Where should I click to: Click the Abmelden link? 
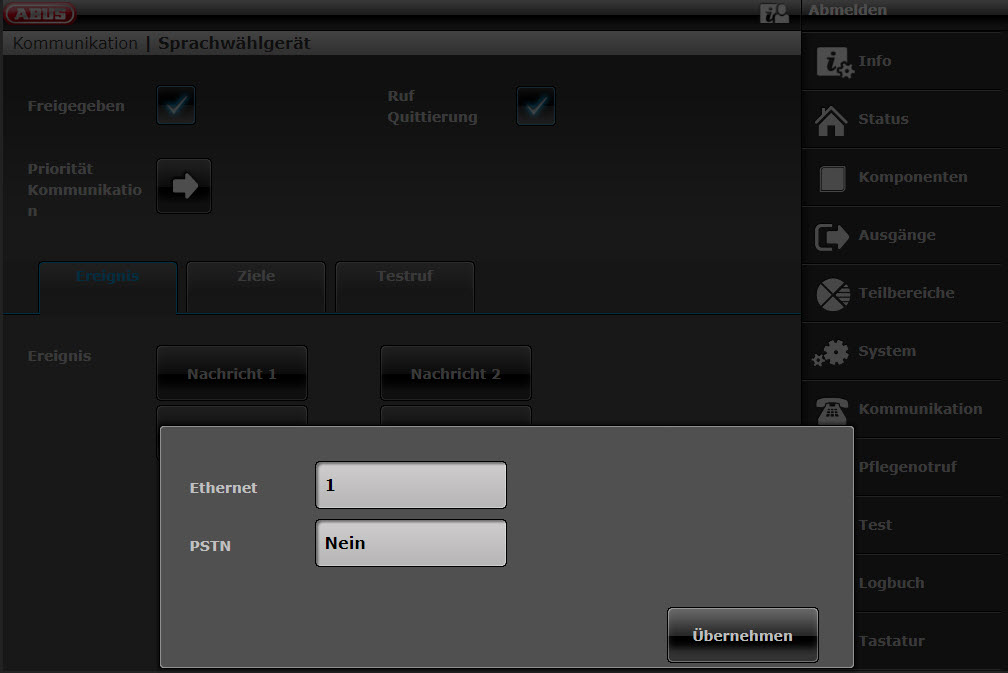tap(847, 10)
